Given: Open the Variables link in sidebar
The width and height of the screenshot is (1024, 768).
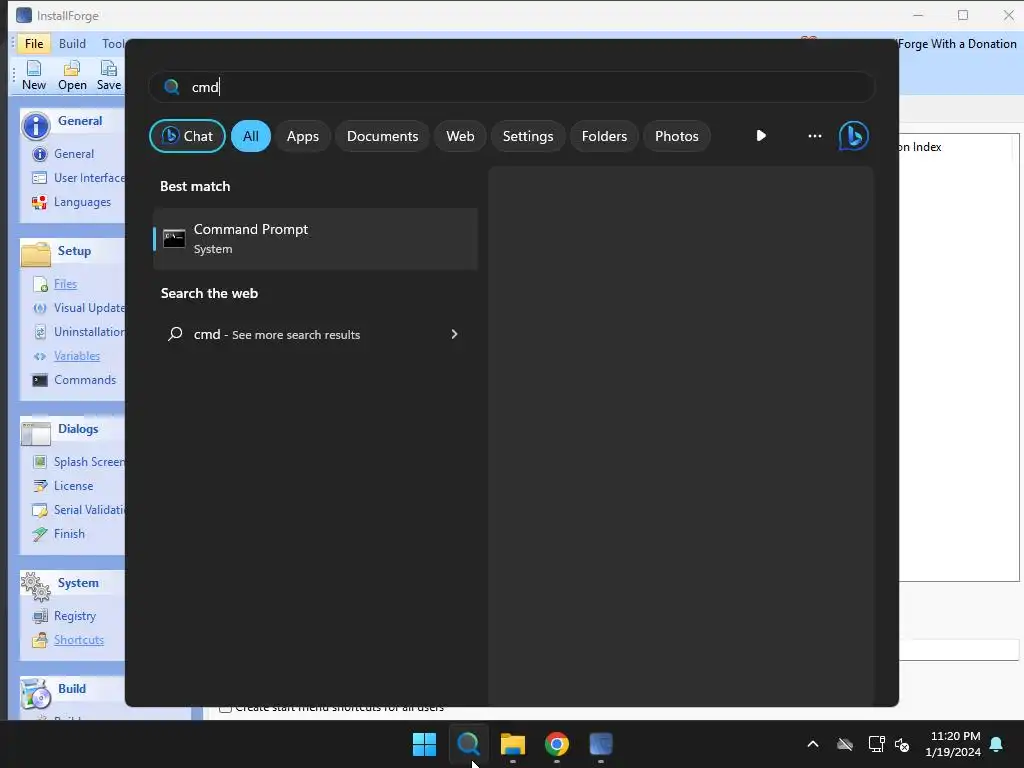Looking at the screenshot, I should click(x=76, y=356).
